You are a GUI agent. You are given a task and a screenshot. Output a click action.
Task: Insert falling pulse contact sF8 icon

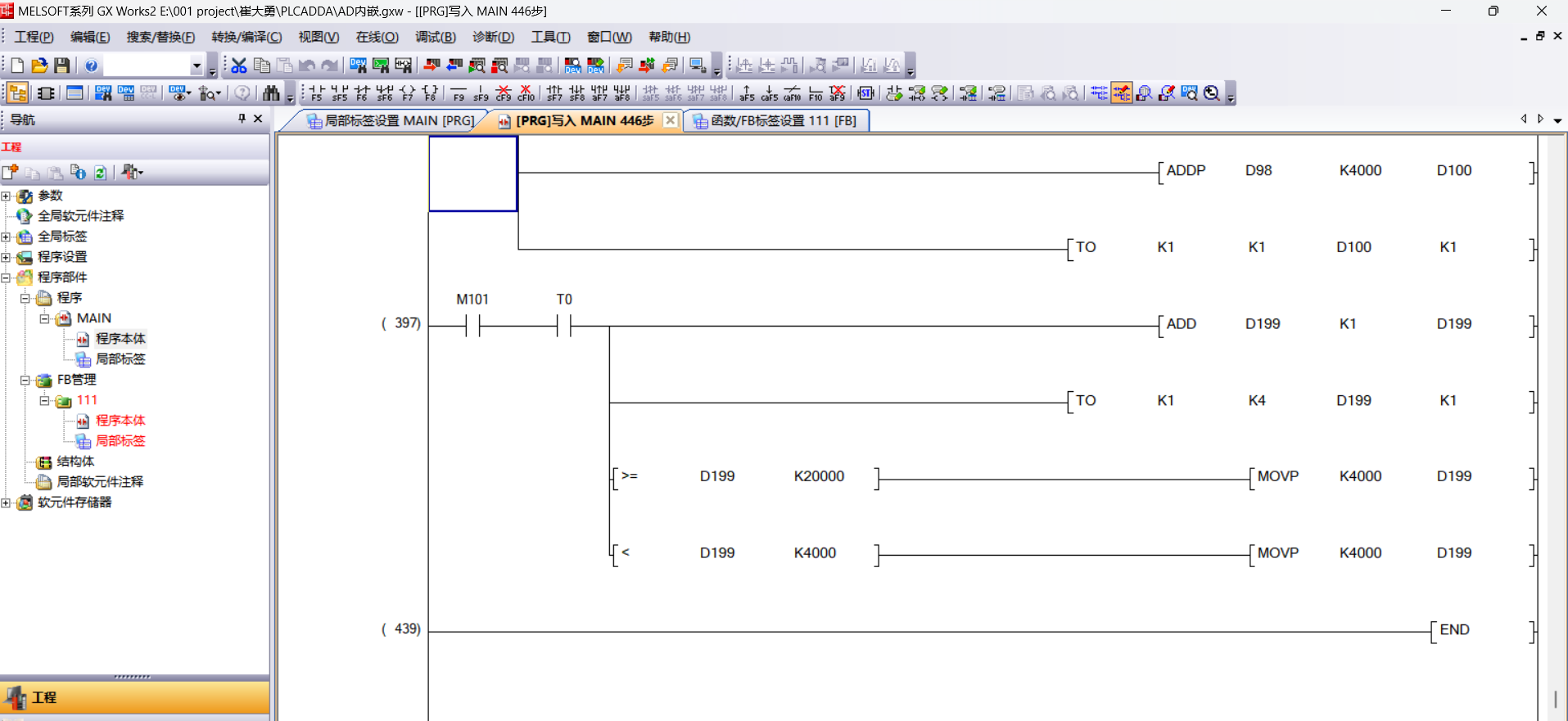(x=577, y=93)
